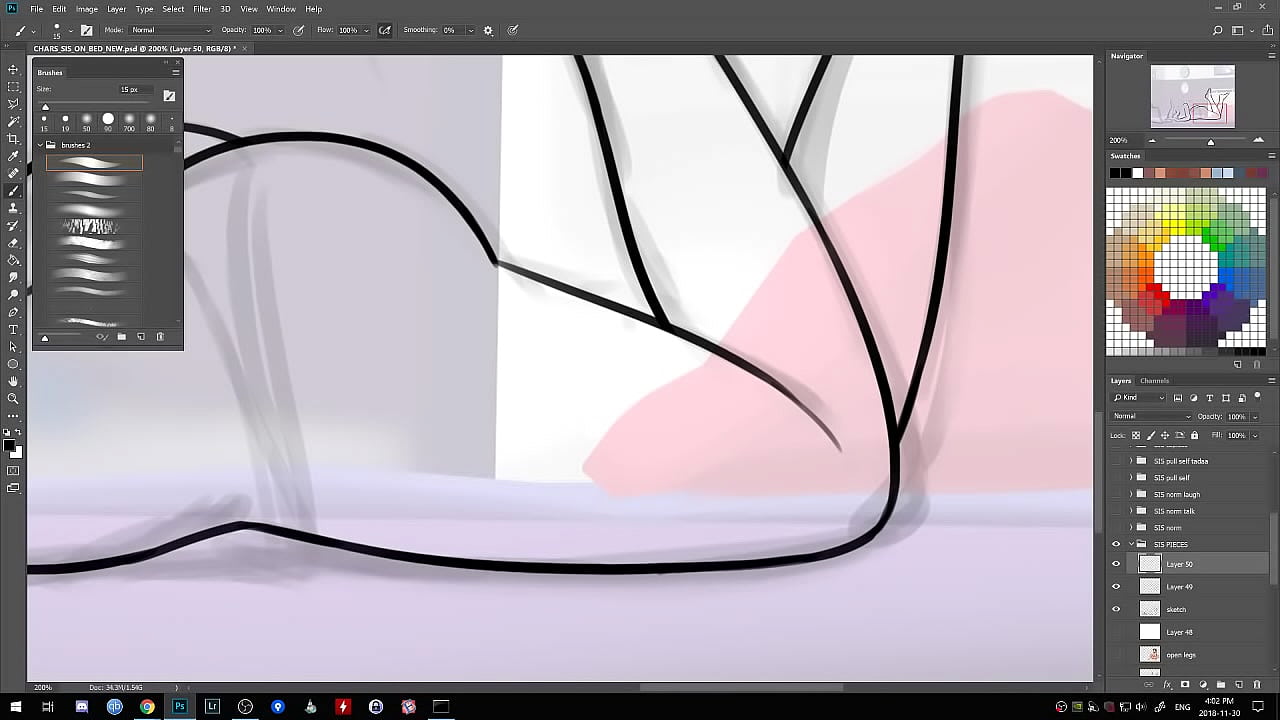
Task: Open smoothing options gear icon
Action: [x=488, y=30]
